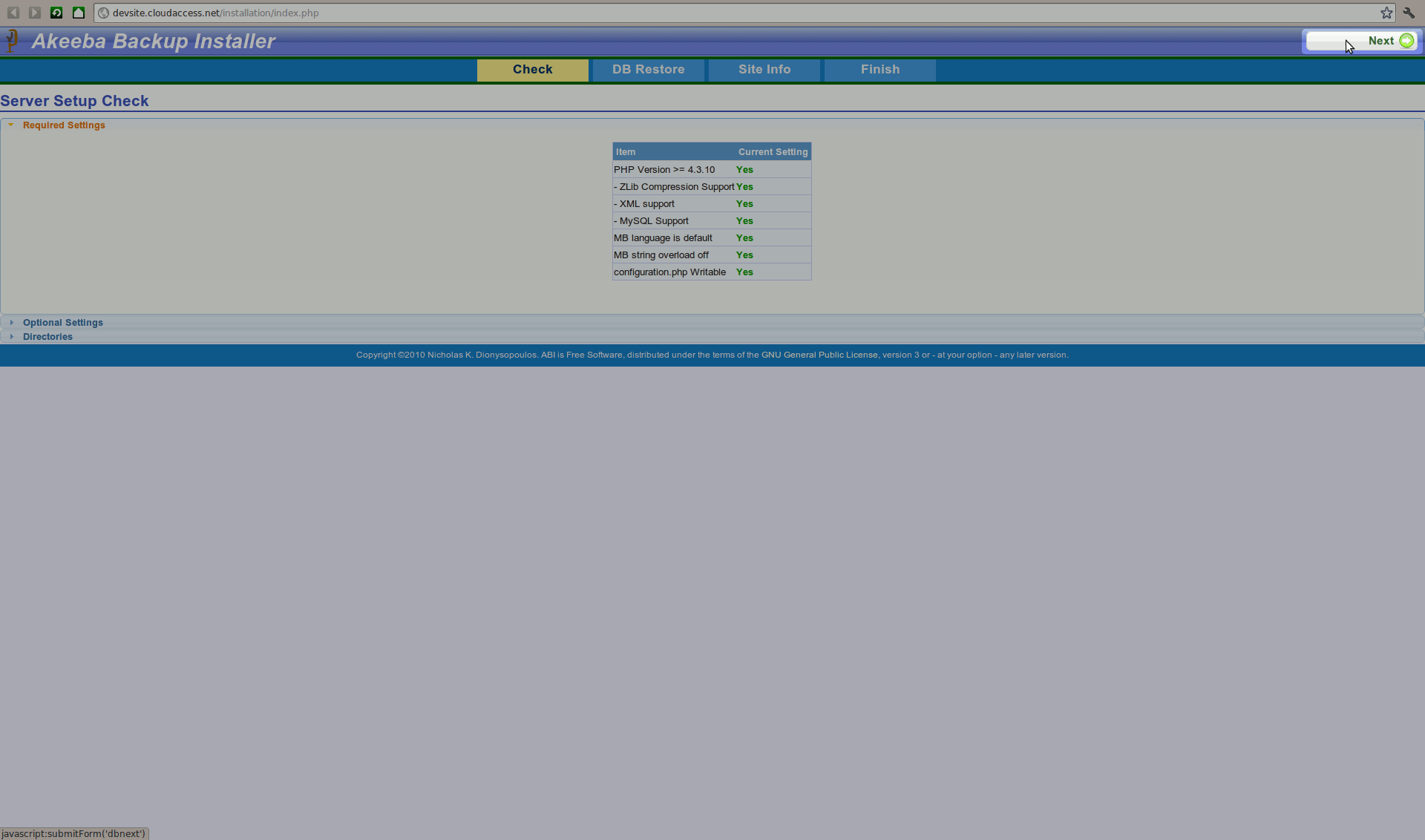Image resolution: width=1425 pixels, height=840 pixels.
Task: Open the GNU General Public License link
Action: [x=819, y=355]
